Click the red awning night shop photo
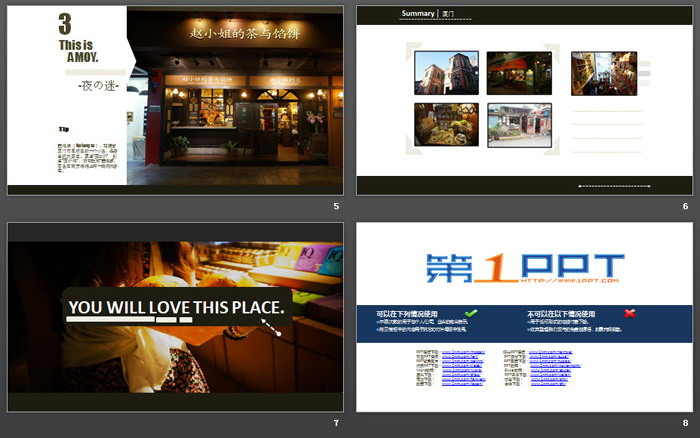 point(519,73)
